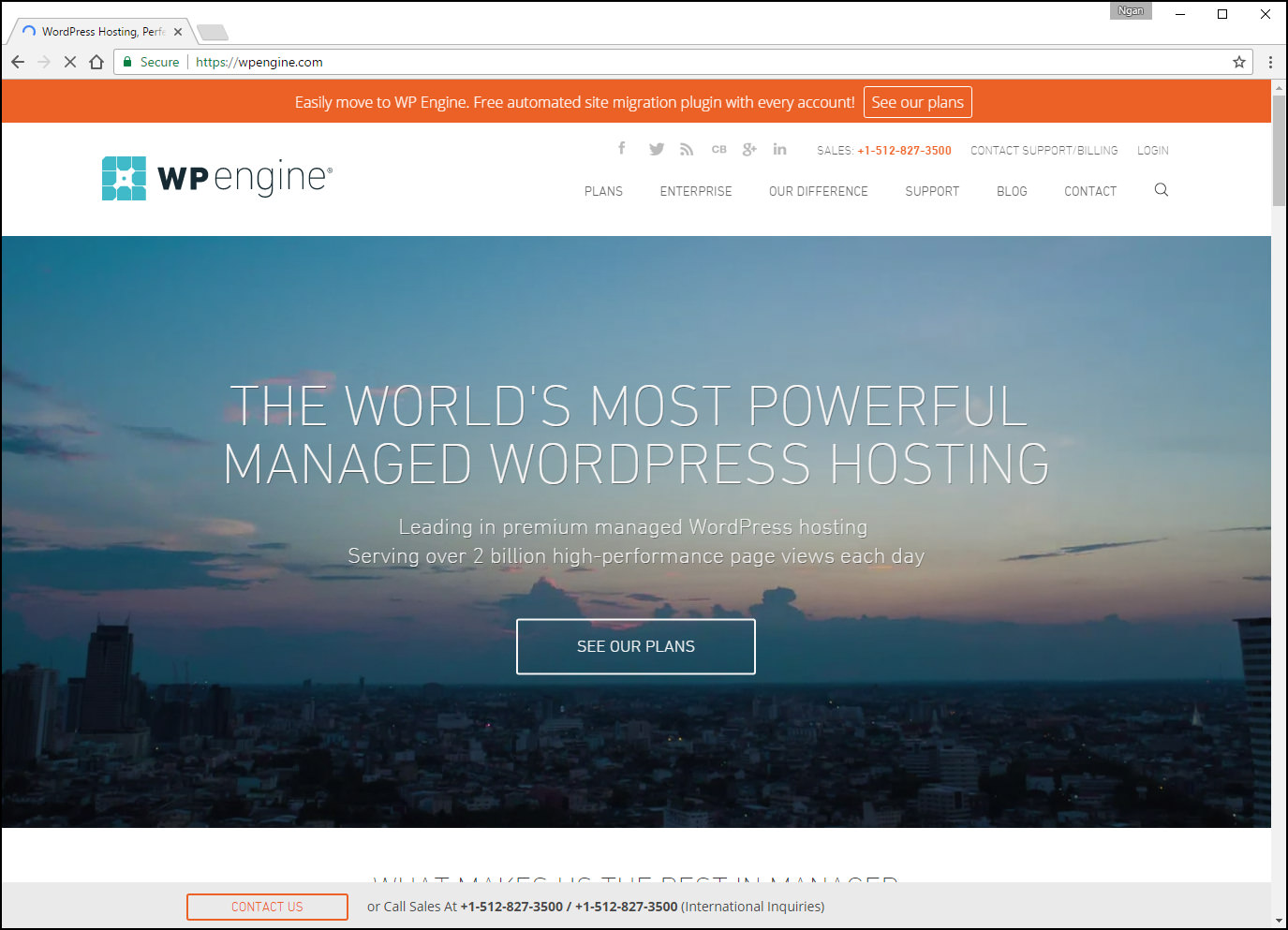Open the CrunchBase CB icon

[x=718, y=149]
